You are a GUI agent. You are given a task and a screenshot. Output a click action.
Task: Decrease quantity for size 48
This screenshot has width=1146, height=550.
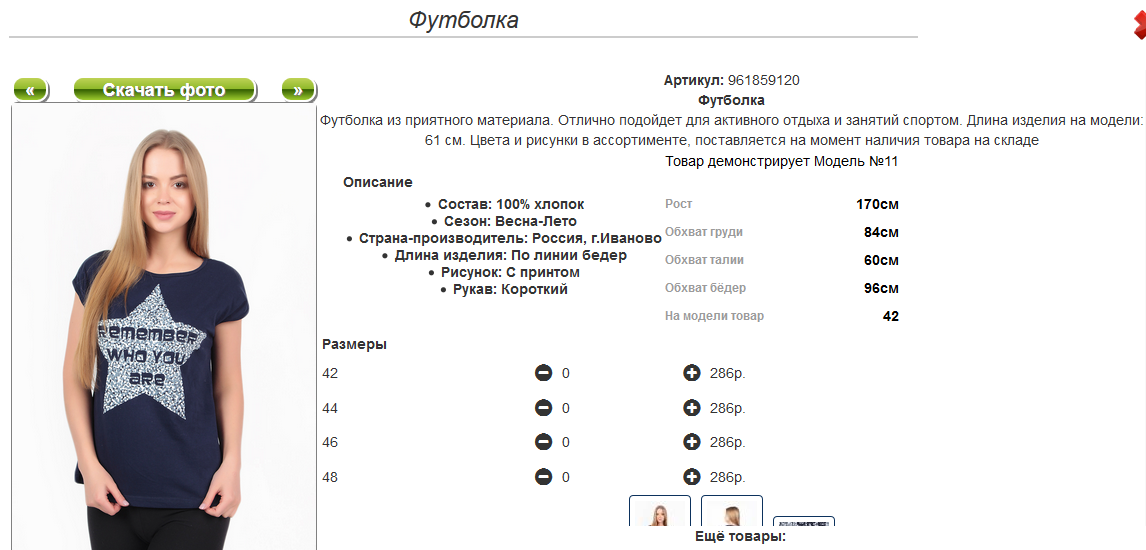(543, 477)
